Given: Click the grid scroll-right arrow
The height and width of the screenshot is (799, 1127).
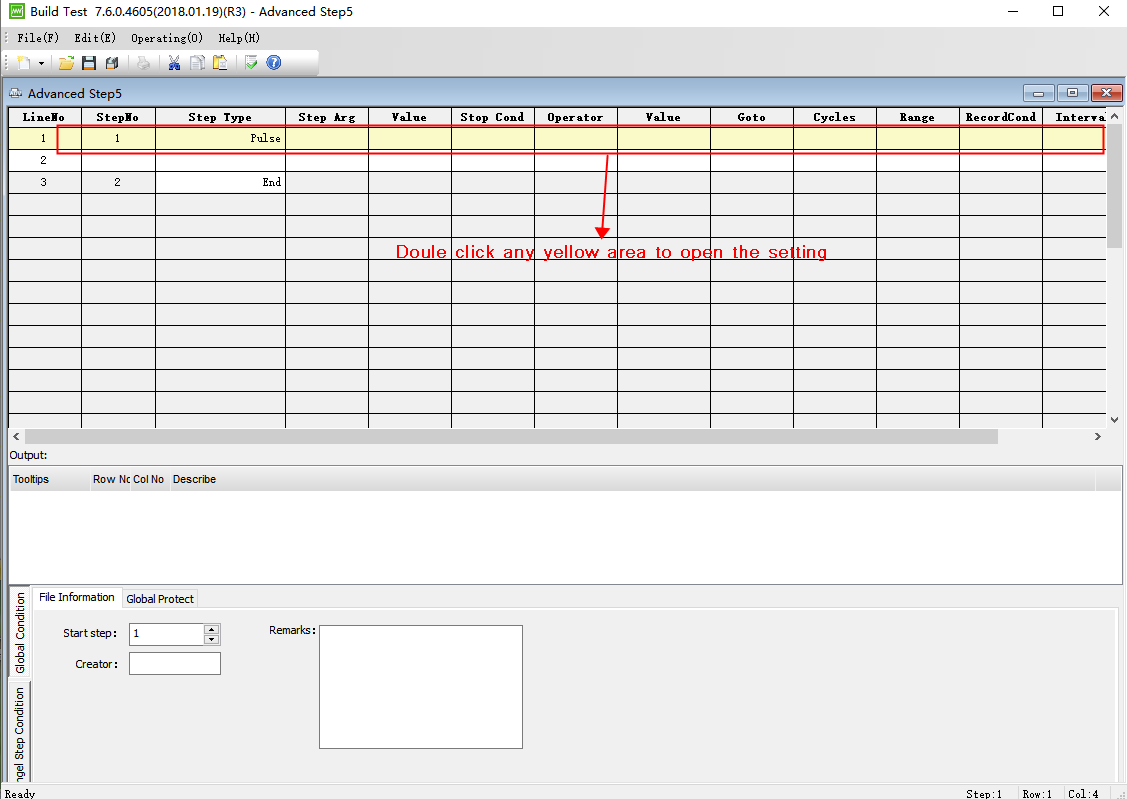Looking at the screenshot, I should pos(1098,436).
